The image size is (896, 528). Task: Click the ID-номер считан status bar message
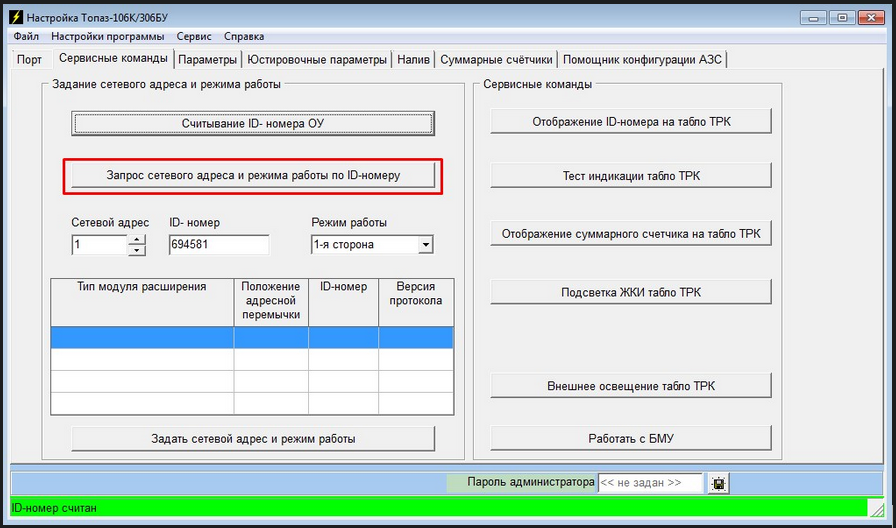(x=54, y=508)
